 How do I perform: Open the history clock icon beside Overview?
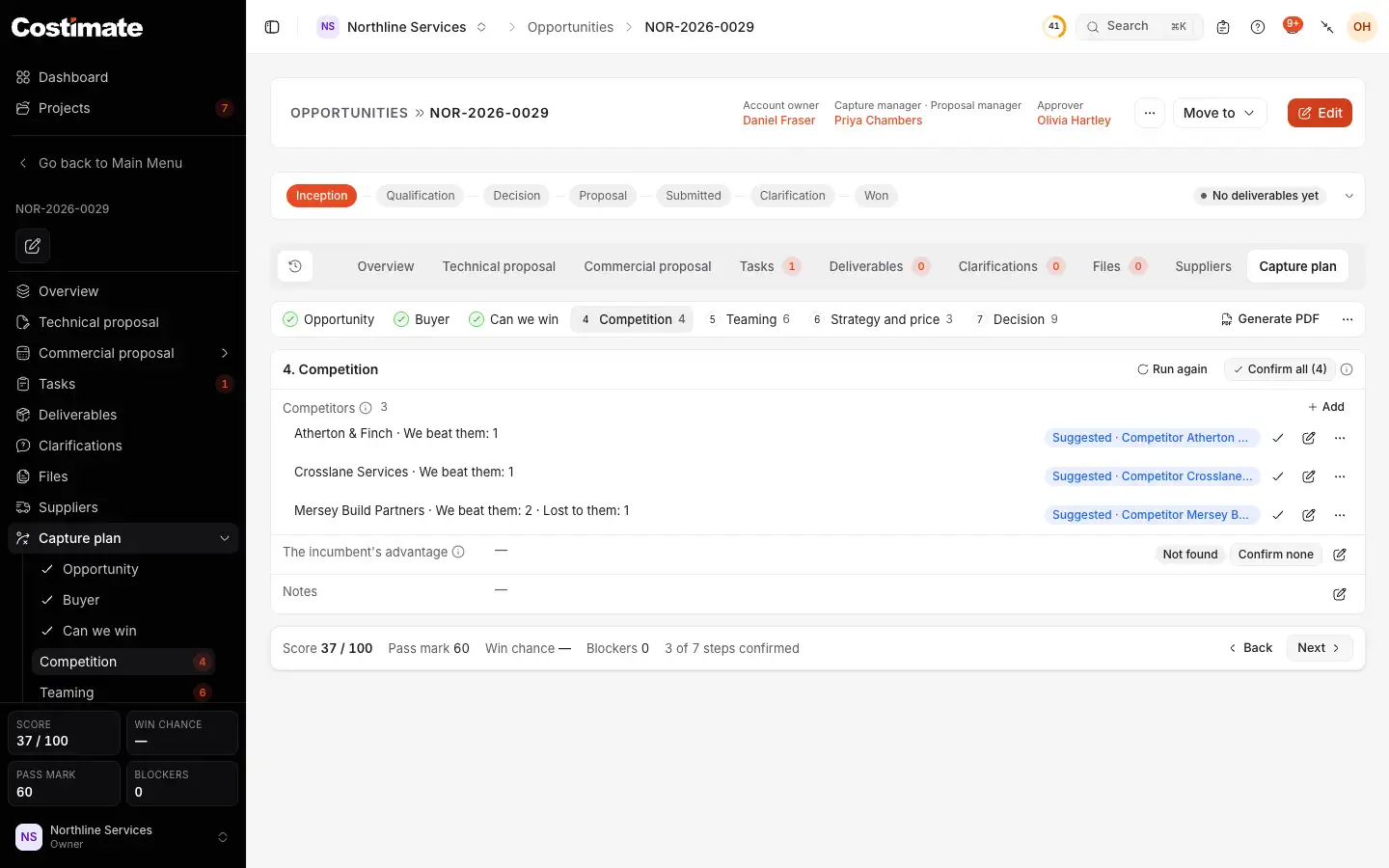point(295,266)
